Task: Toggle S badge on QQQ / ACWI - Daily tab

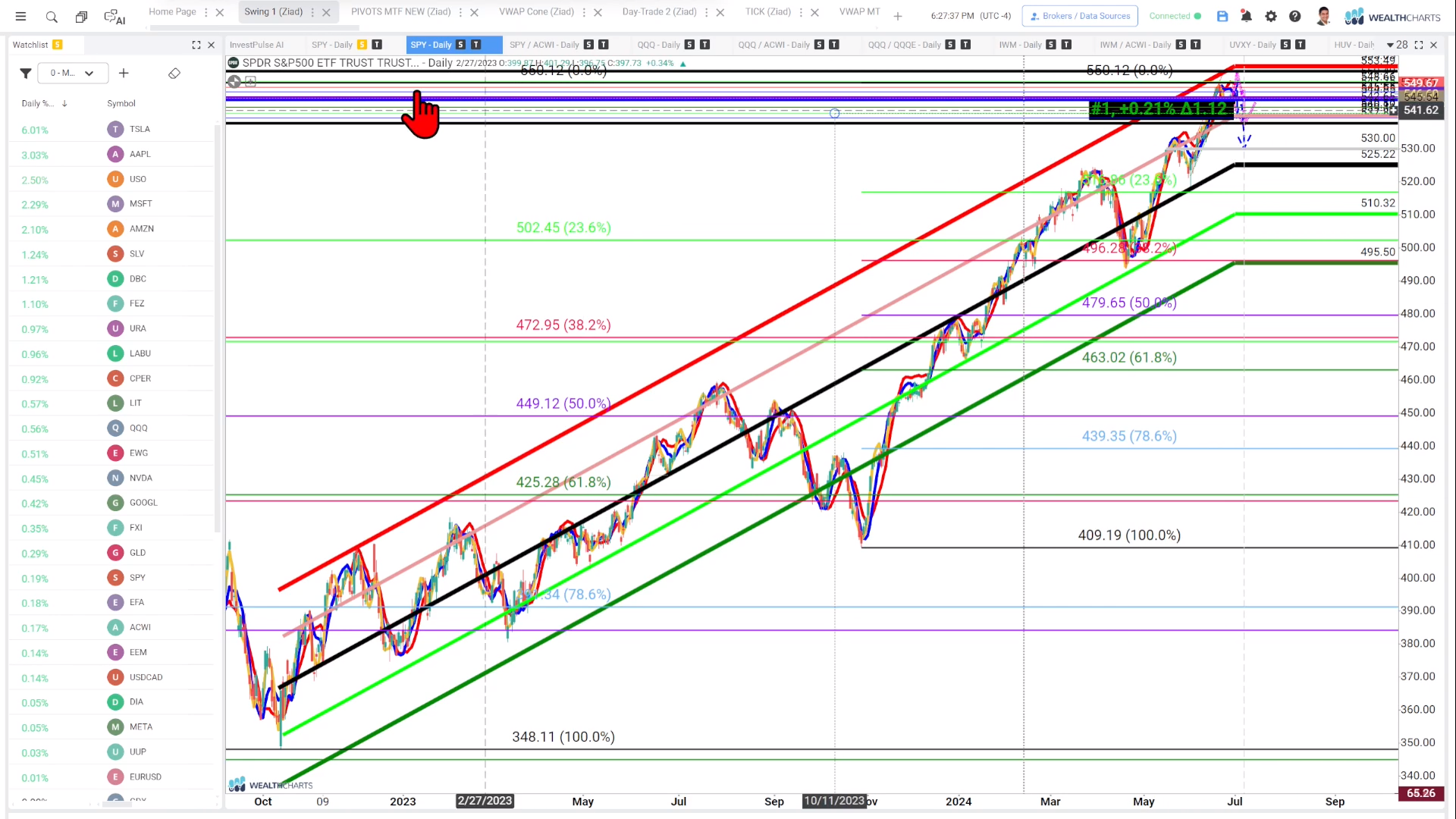Action: (x=819, y=45)
